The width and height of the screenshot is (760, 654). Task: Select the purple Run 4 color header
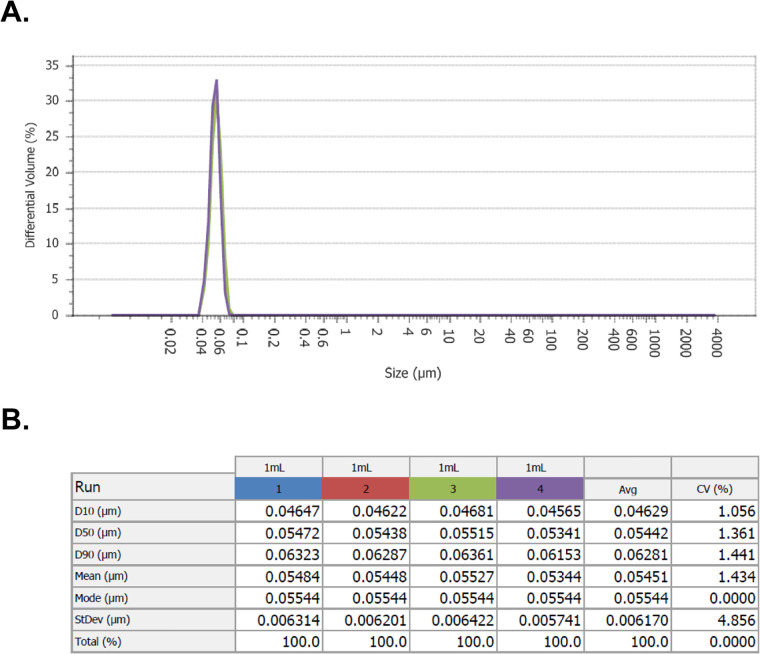pyautogui.click(x=540, y=488)
